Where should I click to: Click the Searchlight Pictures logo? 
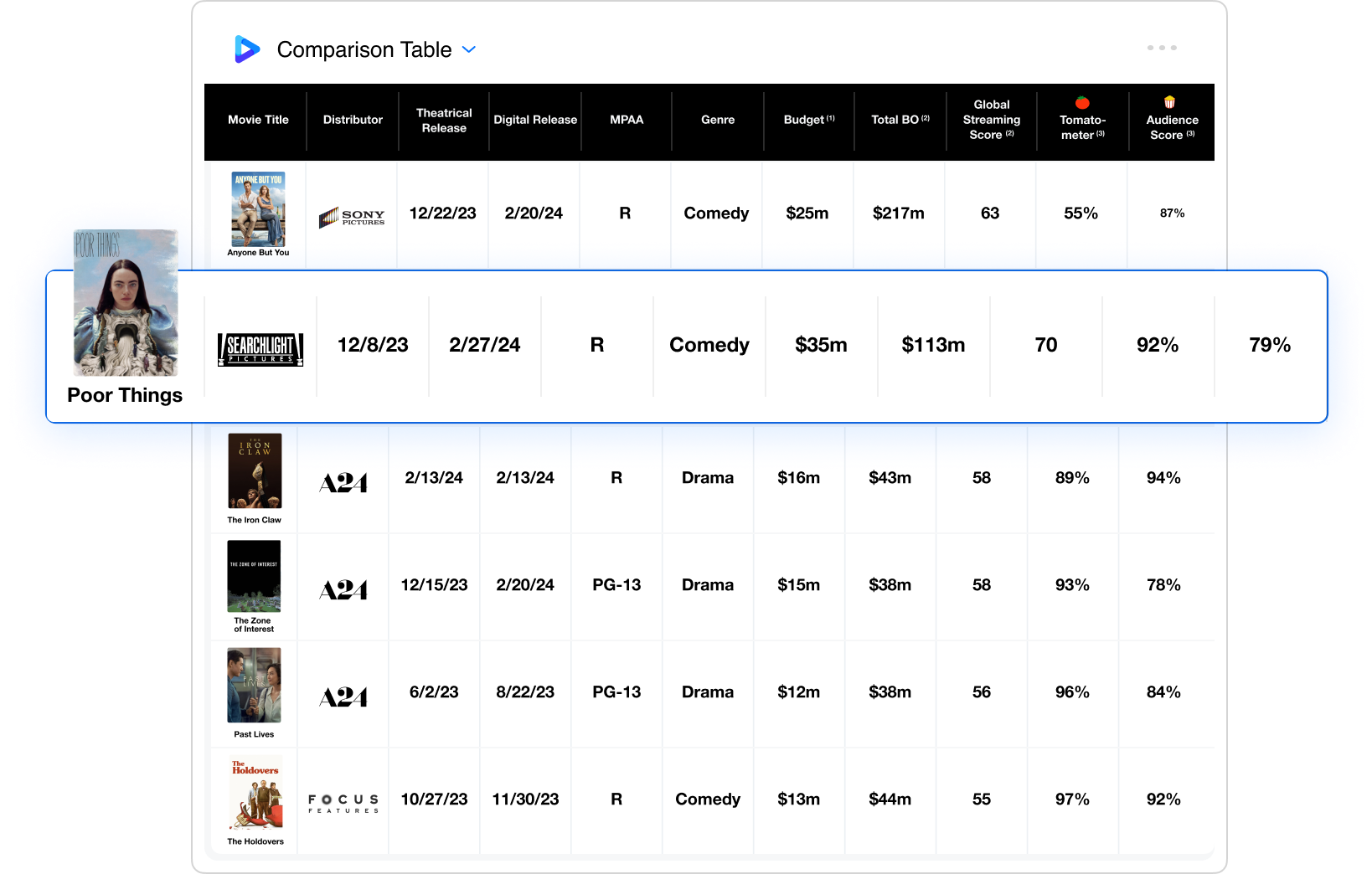click(x=260, y=349)
